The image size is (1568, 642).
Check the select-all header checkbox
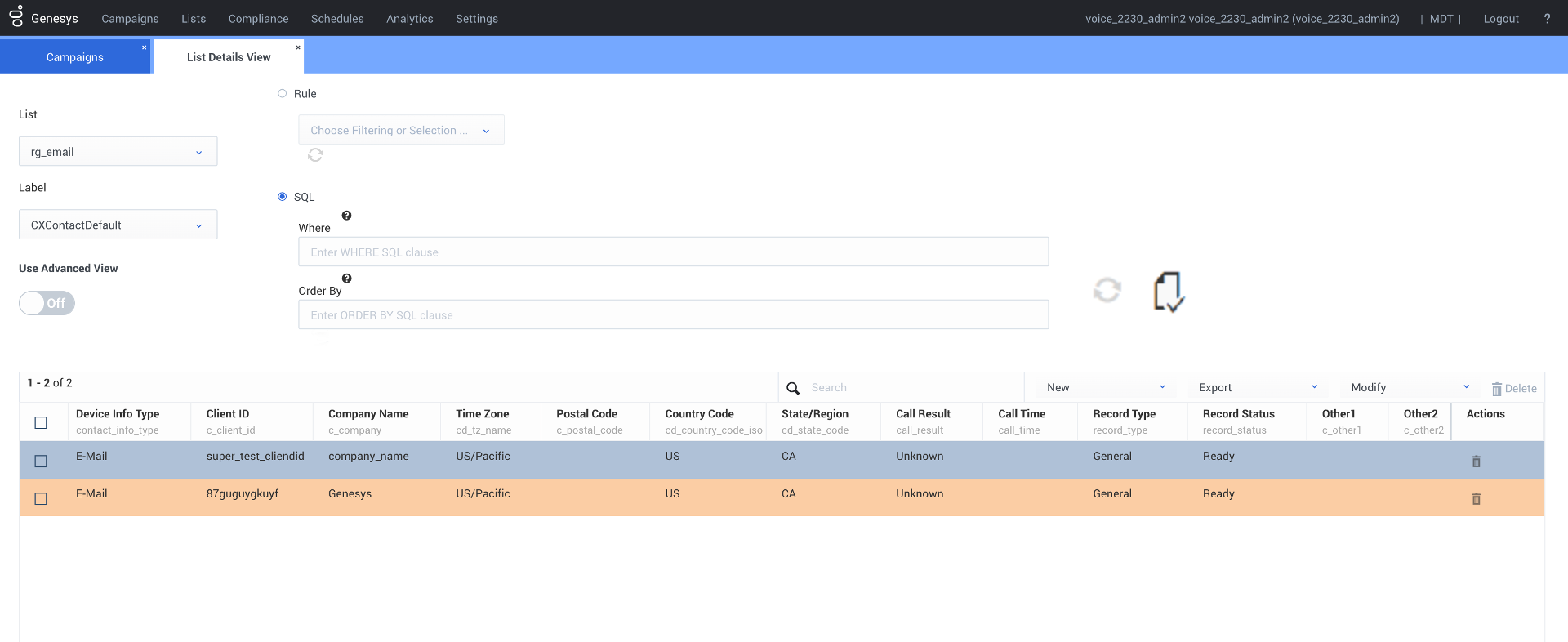(x=41, y=422)
